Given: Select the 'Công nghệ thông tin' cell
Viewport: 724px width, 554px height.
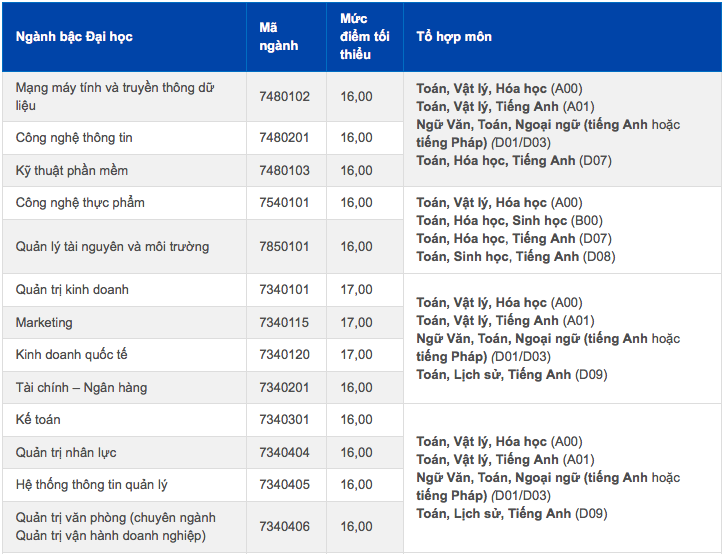Looking at the screenshot, I should click(74, 138).
